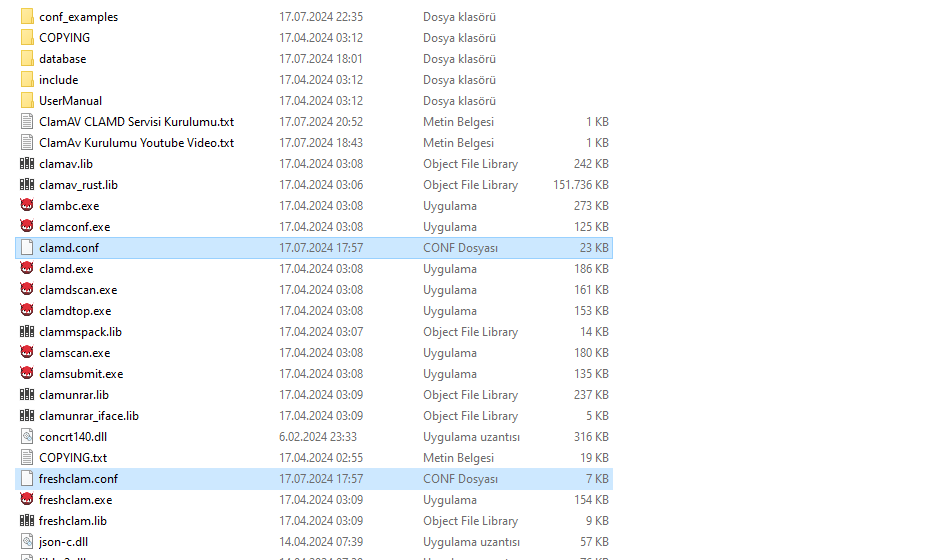Select the conf_examples folder icon

click(x=27, y=17)
